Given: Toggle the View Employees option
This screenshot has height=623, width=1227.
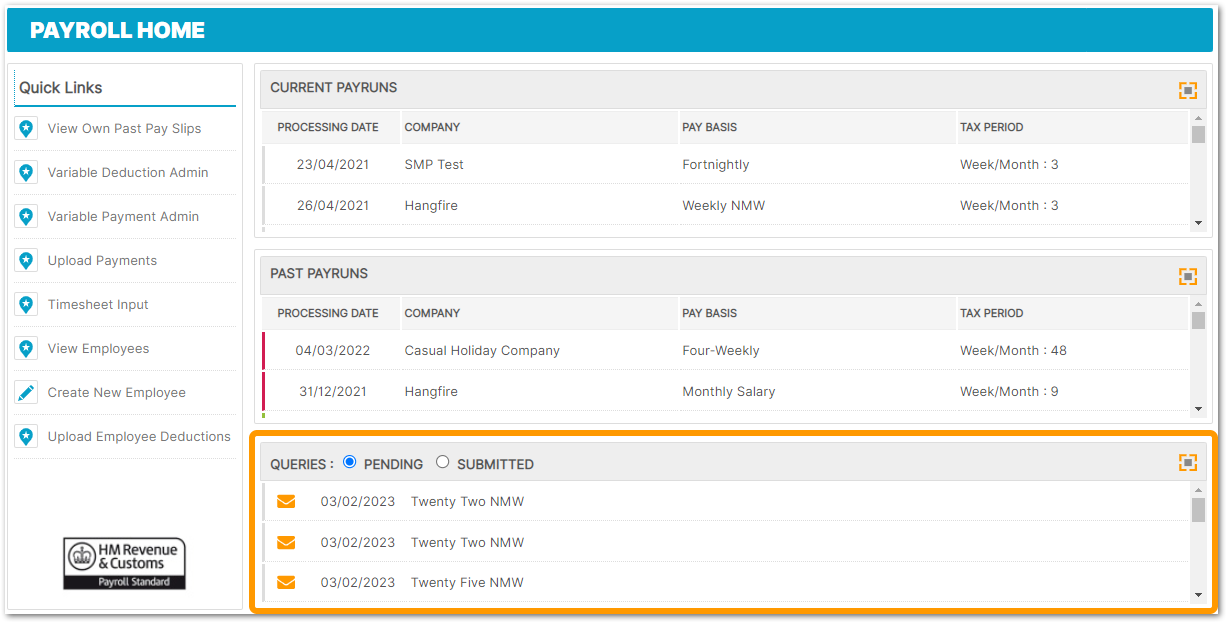Looking at the screenshot, I should [26, 348].
